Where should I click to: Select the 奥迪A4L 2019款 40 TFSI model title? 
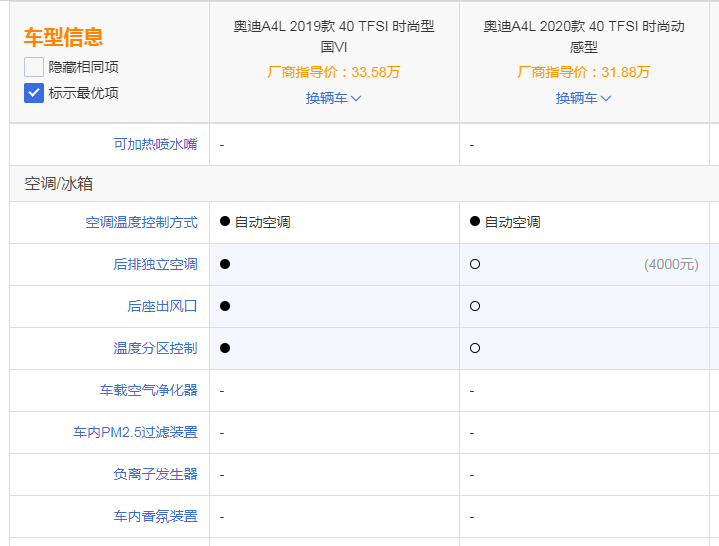pos(334,36)
